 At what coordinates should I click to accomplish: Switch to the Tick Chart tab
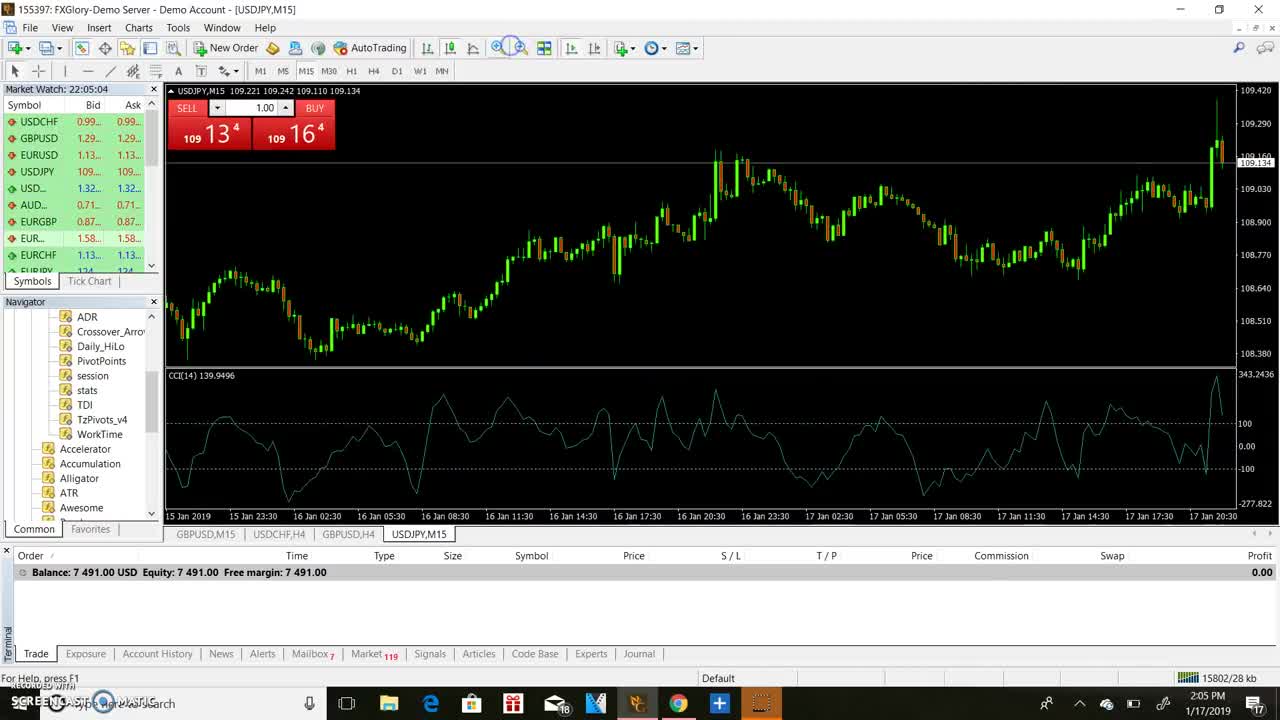tap(89, 281)
